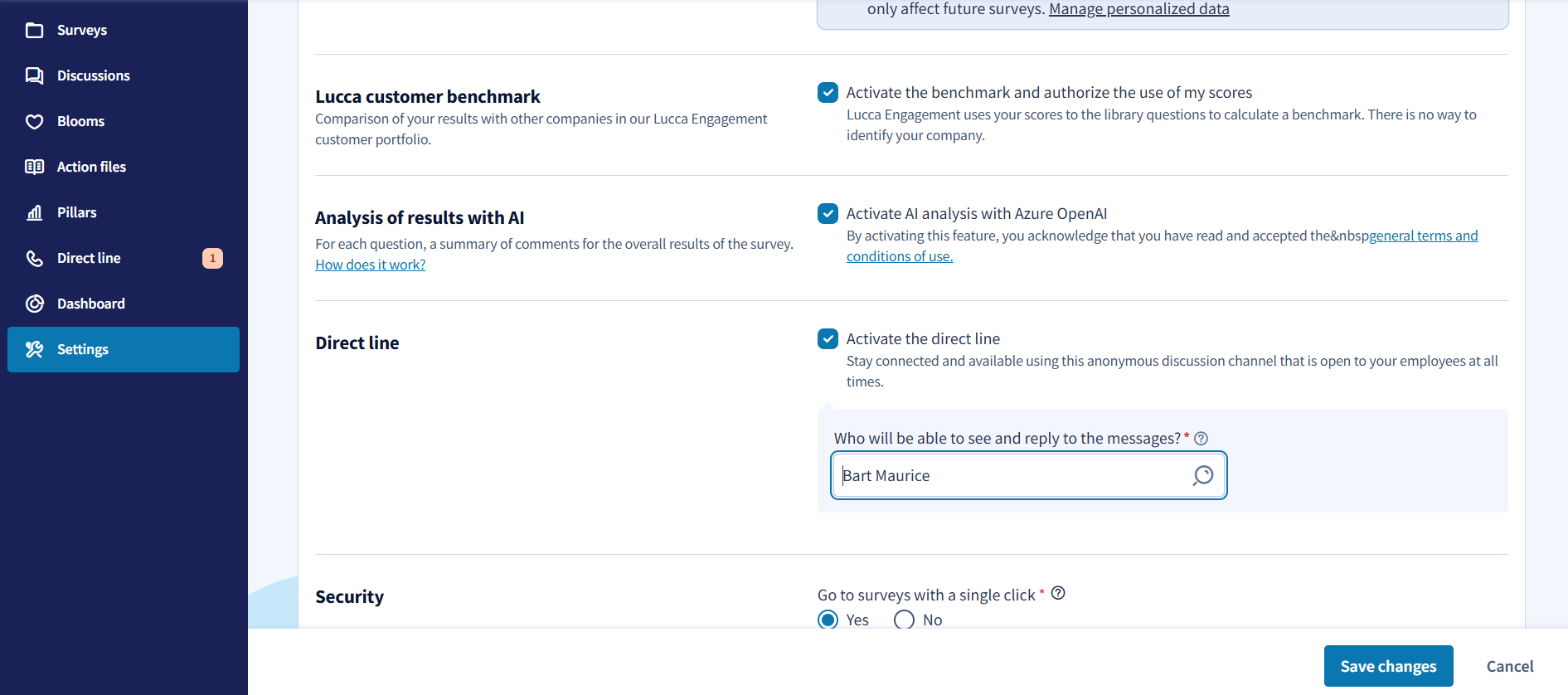Click help icon beside messages question
The height and width of the screenshot is (695, 1568).
[x=1201, y=439]
